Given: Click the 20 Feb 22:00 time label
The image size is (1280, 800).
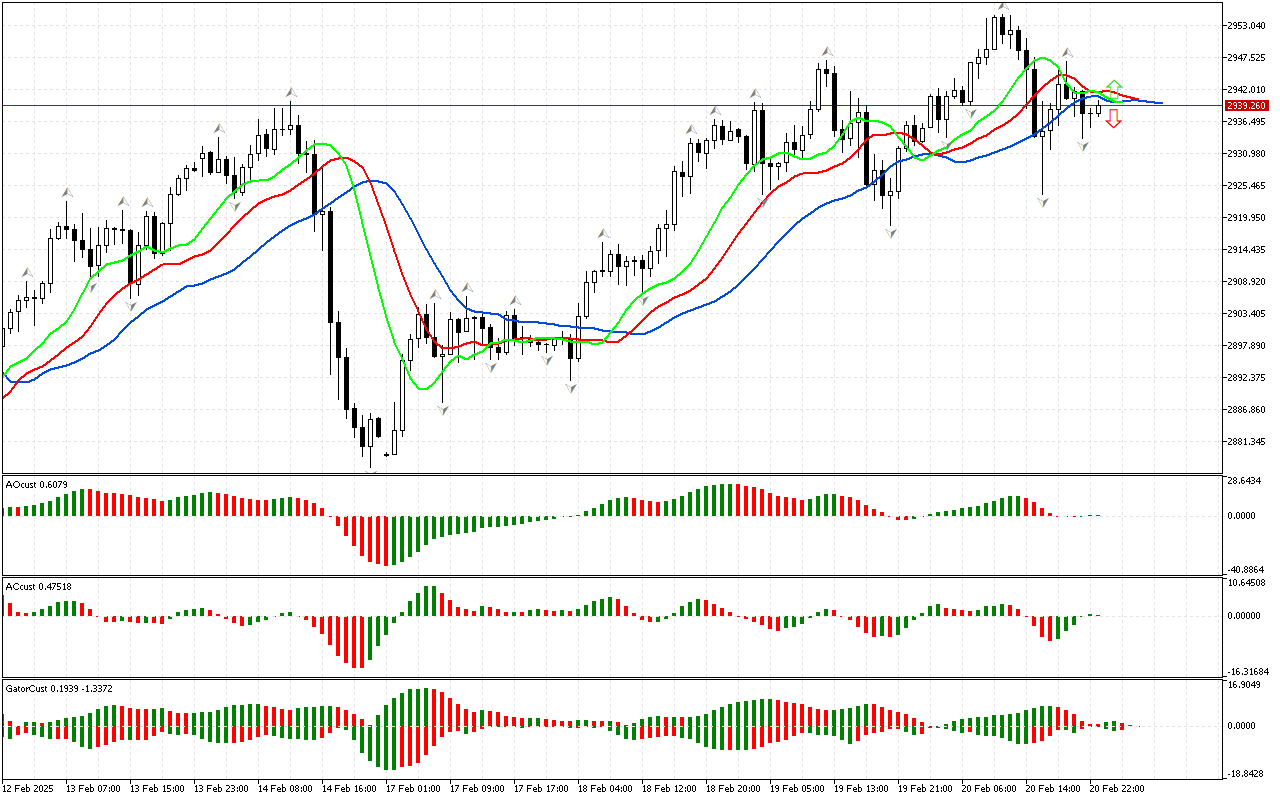Looking at the screenshot, I should pyautogui.click(x=1117, y=789).
